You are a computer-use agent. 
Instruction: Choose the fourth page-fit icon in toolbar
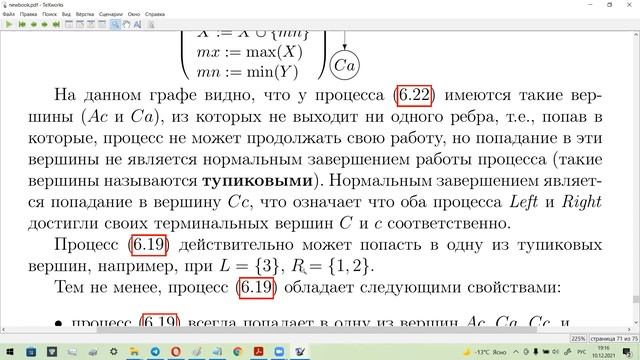pos(102,24)
